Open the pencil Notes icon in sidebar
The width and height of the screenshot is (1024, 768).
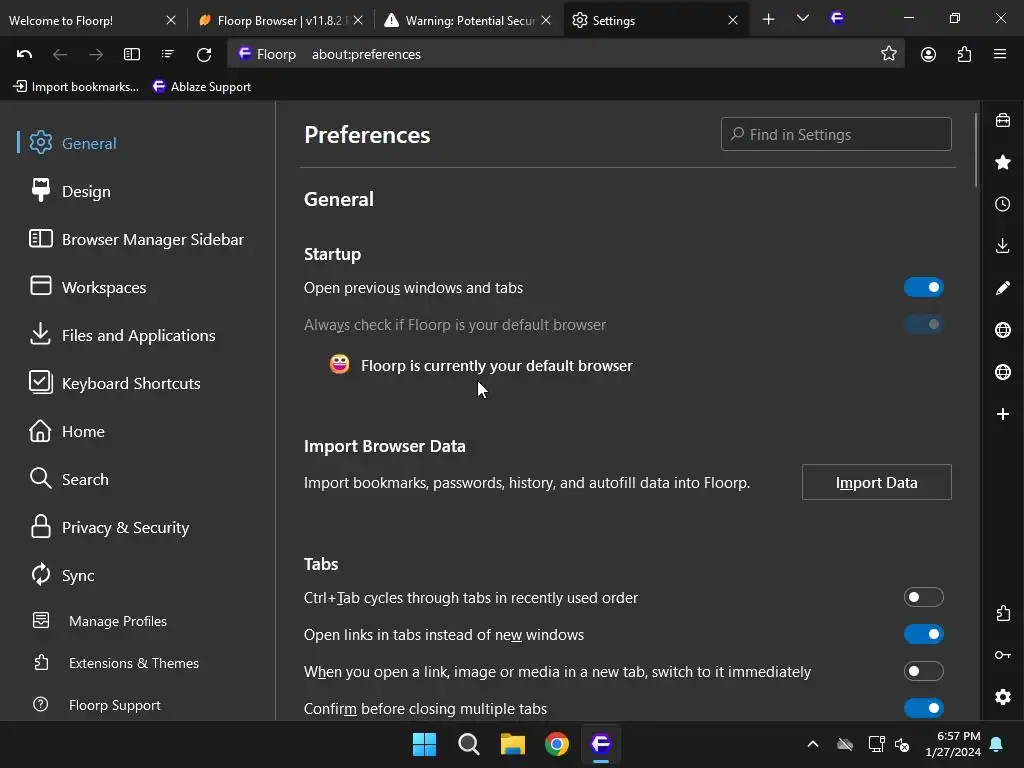(x=1003, y=288)
